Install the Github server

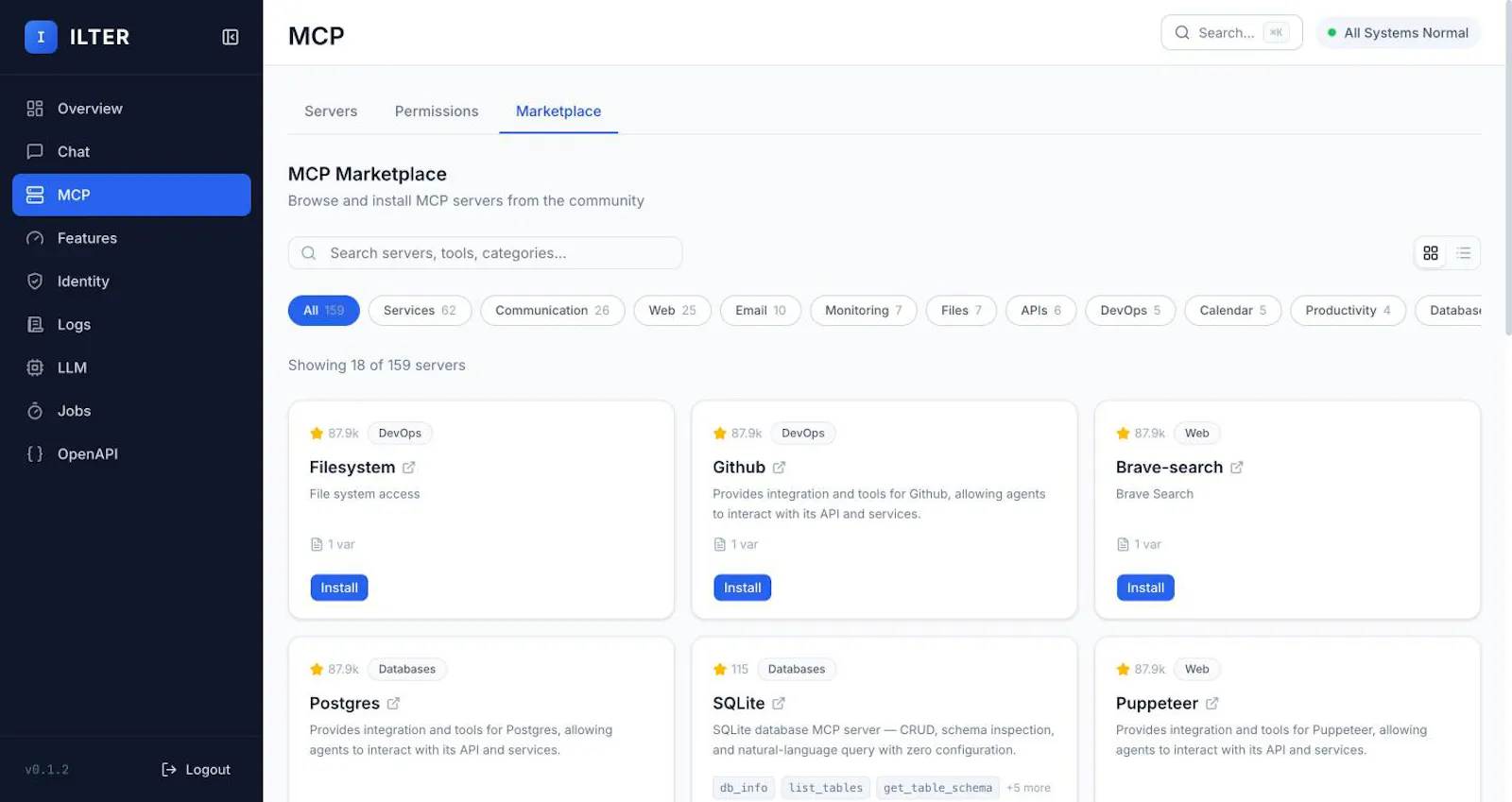coord(743,588)
